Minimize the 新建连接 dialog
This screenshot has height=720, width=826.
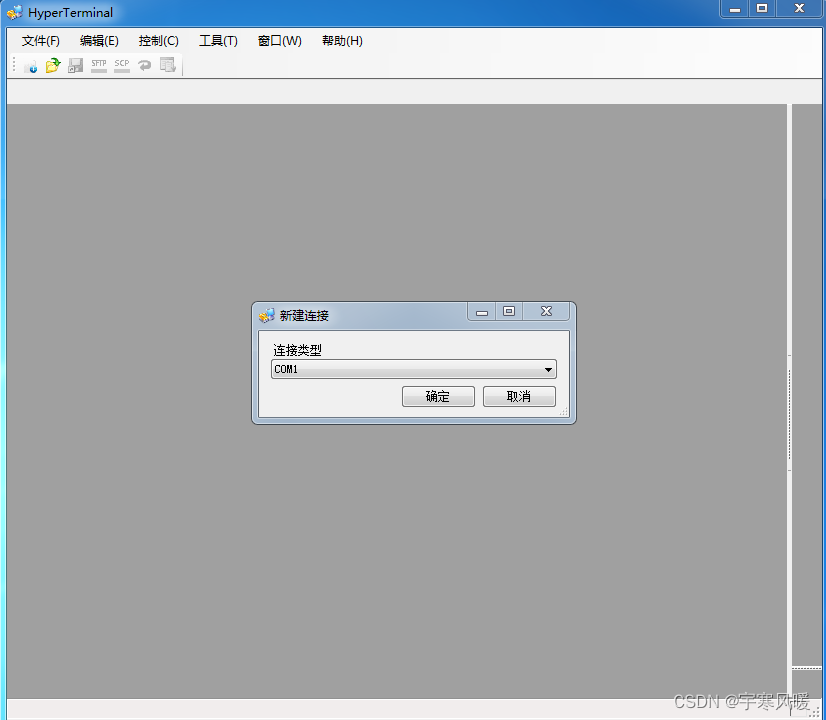[482, 312]
